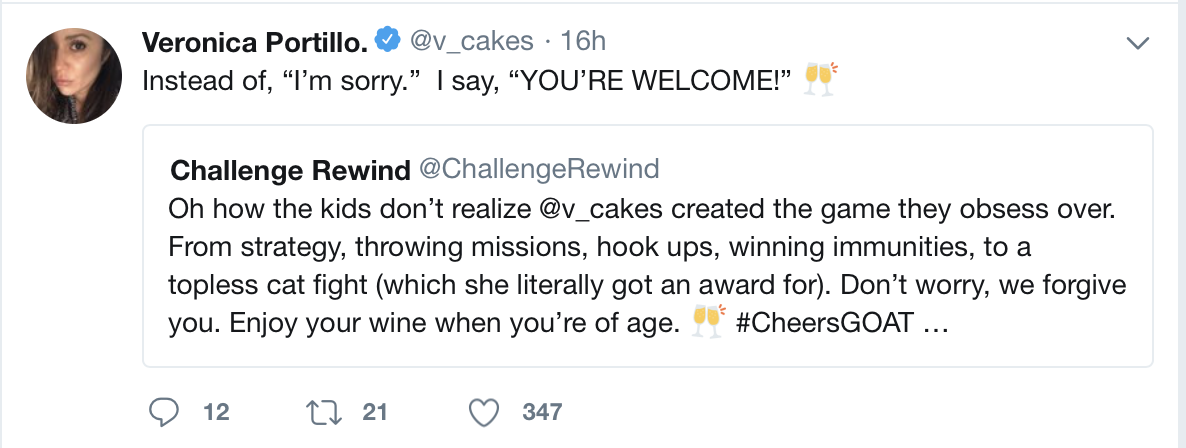Image resolution: width=1186 pixels, height=448 pixels.
Task: Click the blue verified badge
Action: click(x=388, y=40)
